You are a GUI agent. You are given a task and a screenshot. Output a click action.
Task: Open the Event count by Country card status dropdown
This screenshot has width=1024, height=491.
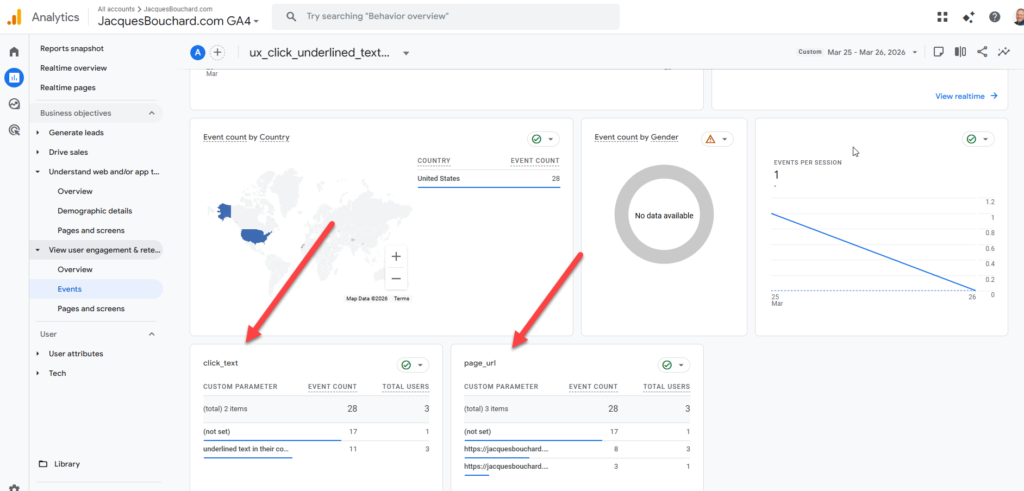click(x=544, y=139)
